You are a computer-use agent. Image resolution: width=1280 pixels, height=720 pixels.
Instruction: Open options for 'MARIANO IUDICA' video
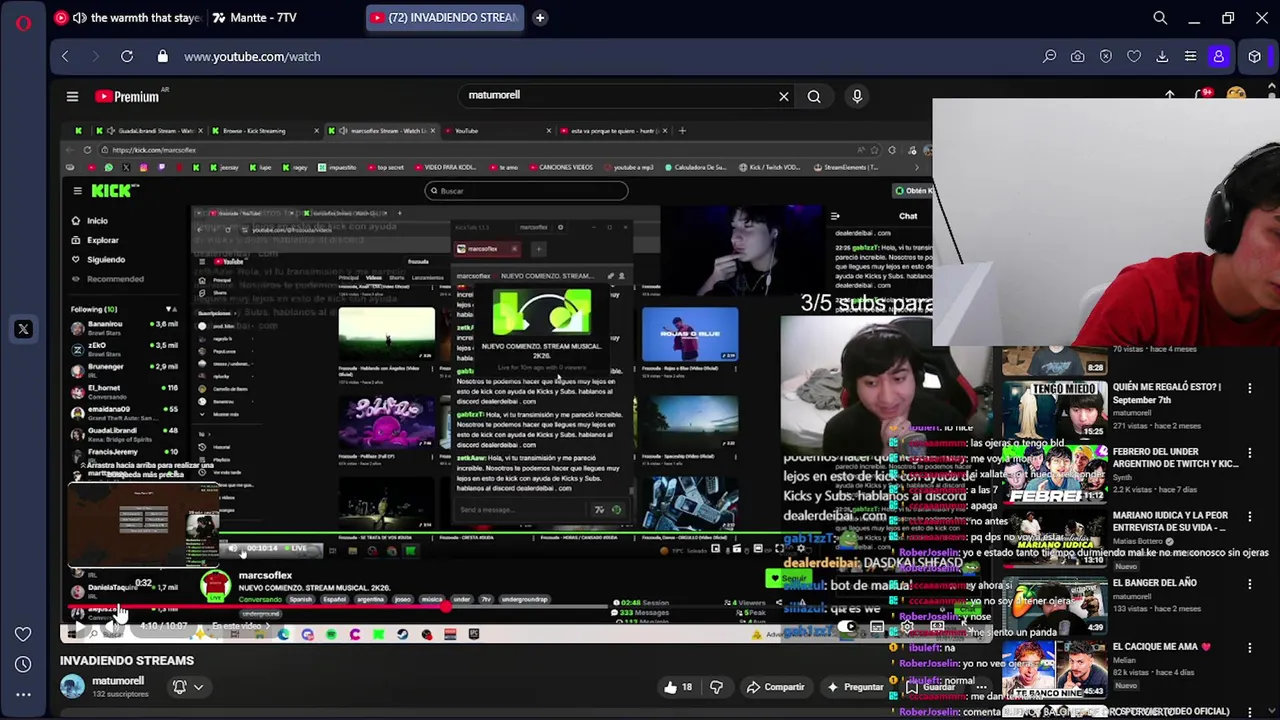coord(1249,517)
